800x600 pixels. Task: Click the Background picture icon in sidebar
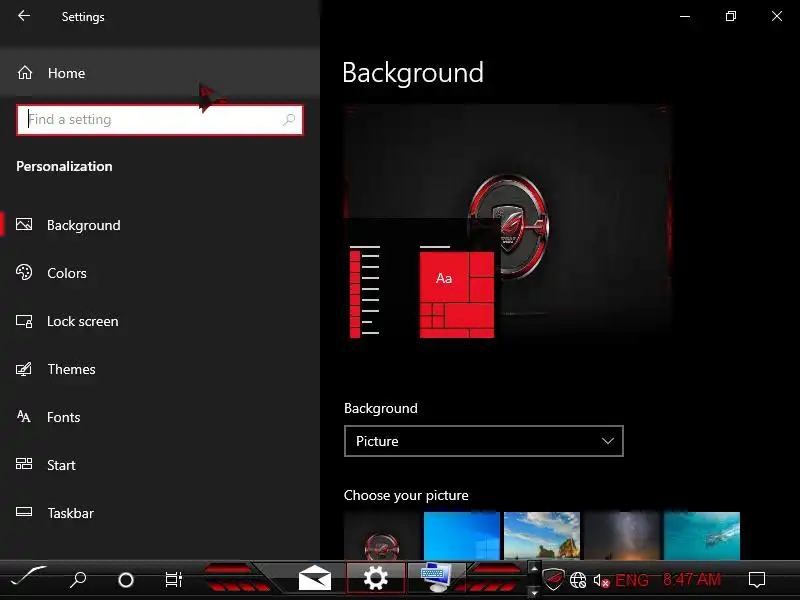[24, 224]
